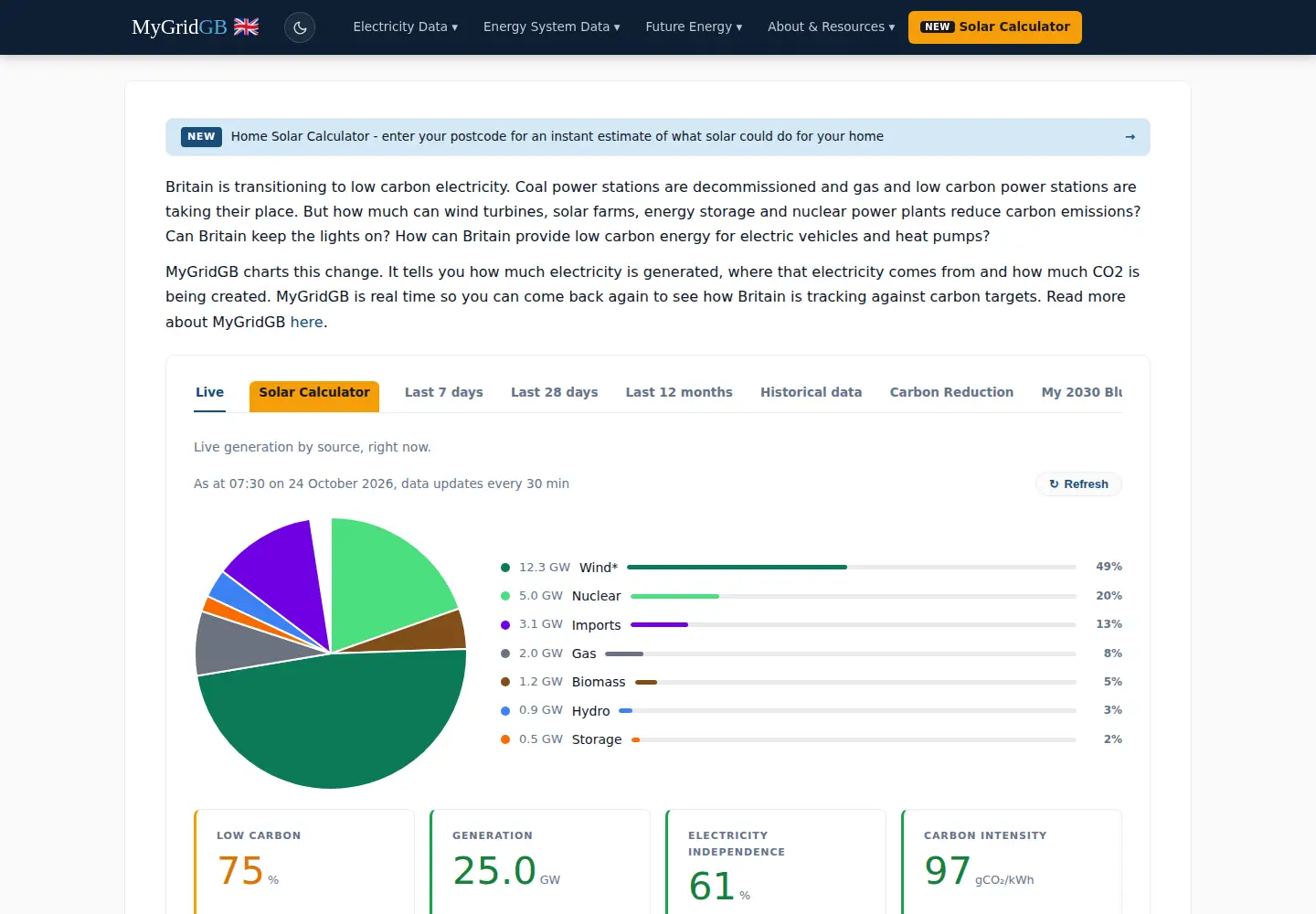Expand the About & Resources menu
This screenshot has width=1316, height=914.
tap(831, 27)
